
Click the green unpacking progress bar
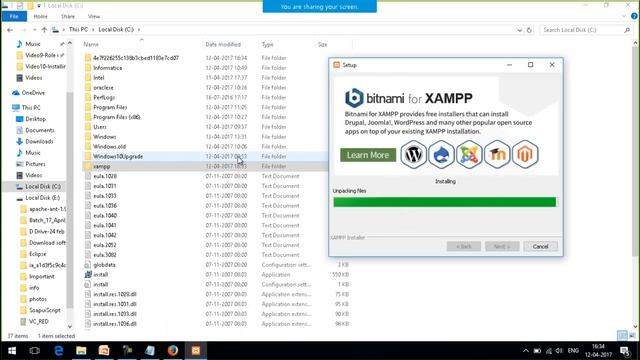point(444,202)
